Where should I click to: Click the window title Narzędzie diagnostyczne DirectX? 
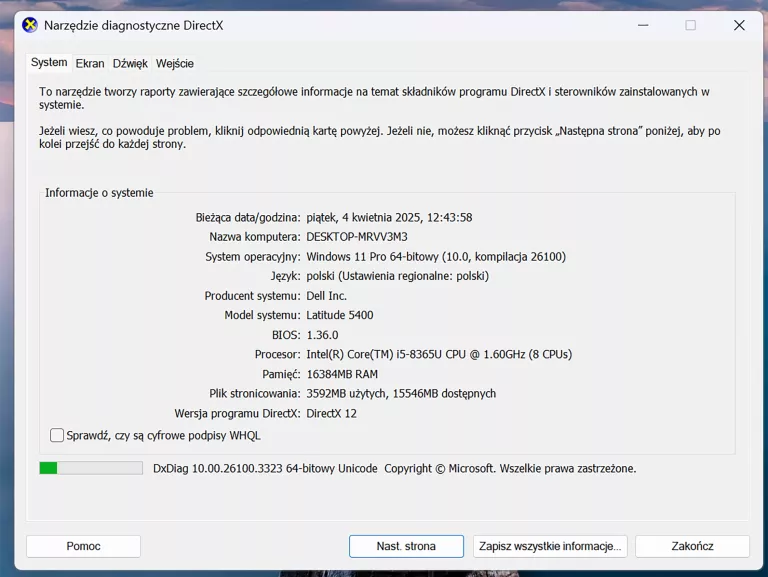(133, 25)
